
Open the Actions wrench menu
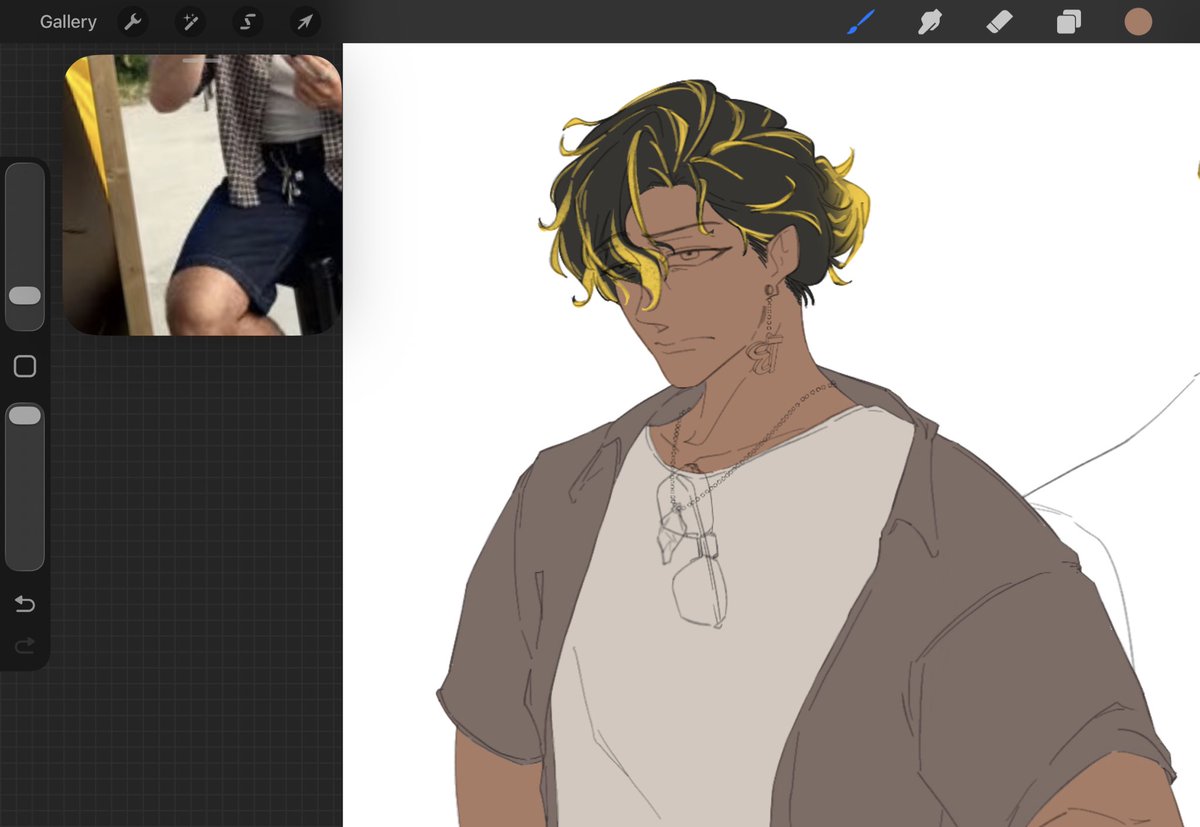coord(131,22)
